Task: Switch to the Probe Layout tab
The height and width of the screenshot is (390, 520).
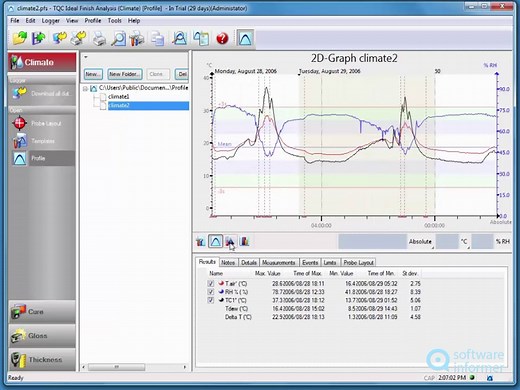Action: (359, 263)
